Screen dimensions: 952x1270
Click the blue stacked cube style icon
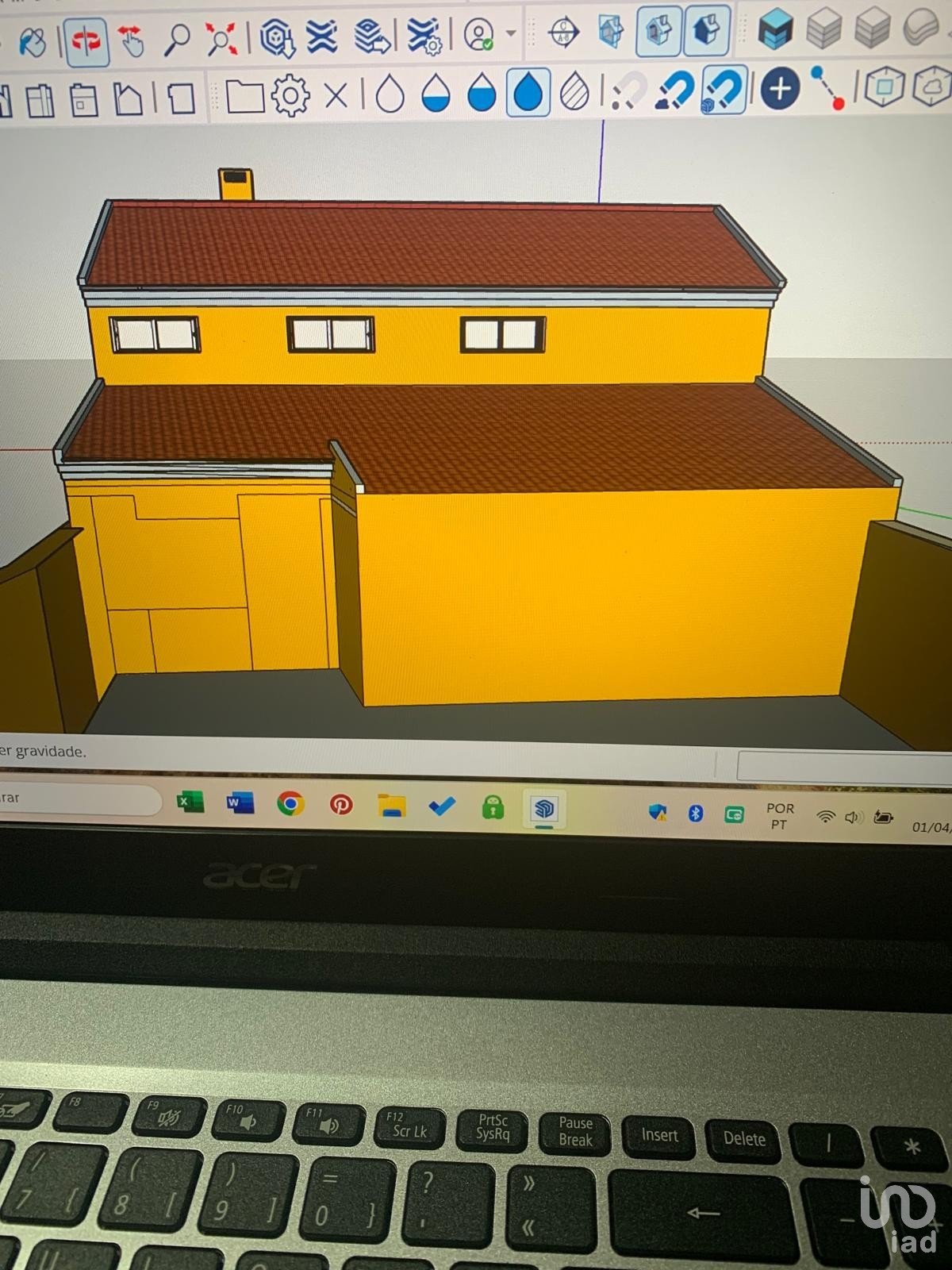click(774, 29)
